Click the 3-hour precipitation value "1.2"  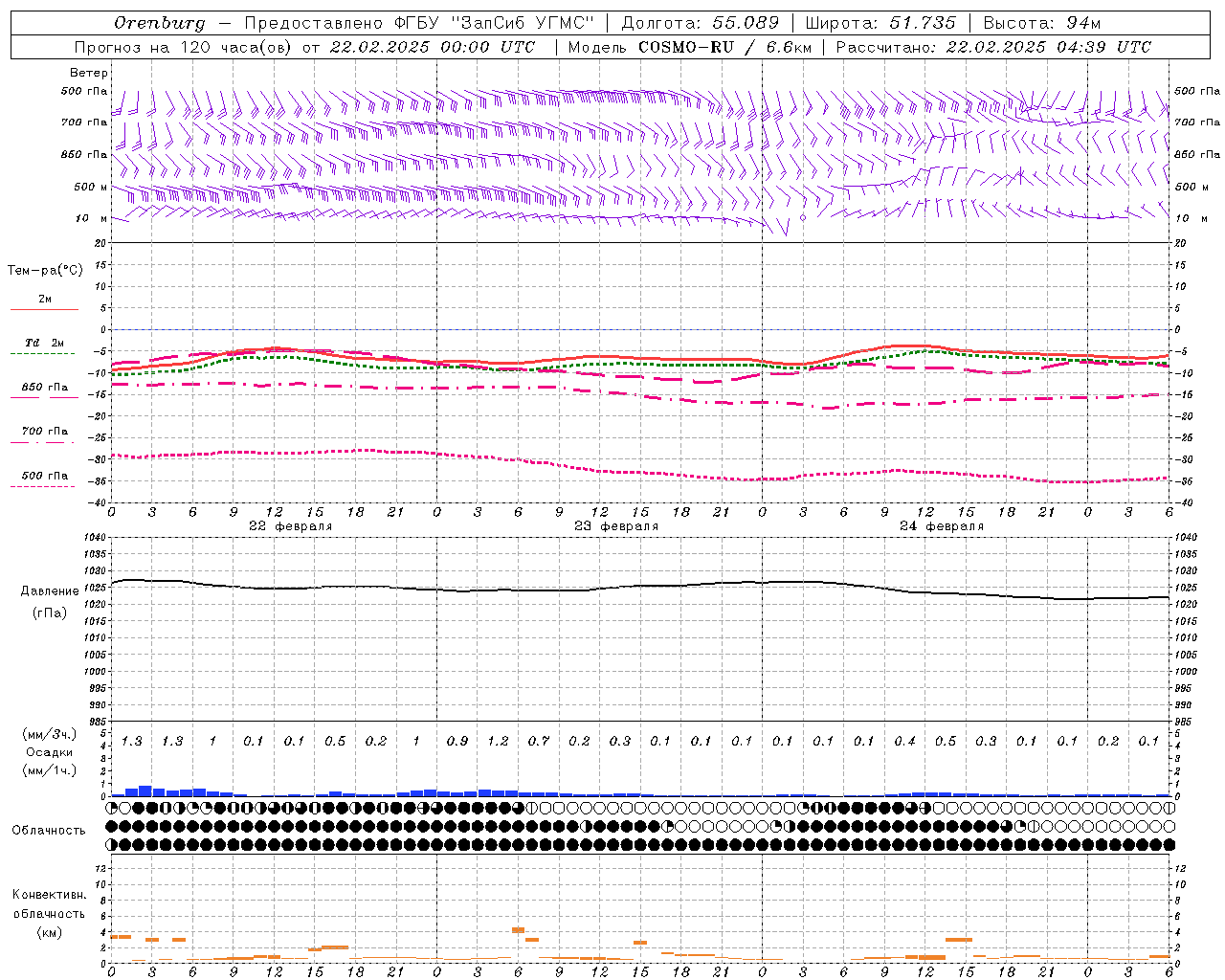click(x=498, y=742)
